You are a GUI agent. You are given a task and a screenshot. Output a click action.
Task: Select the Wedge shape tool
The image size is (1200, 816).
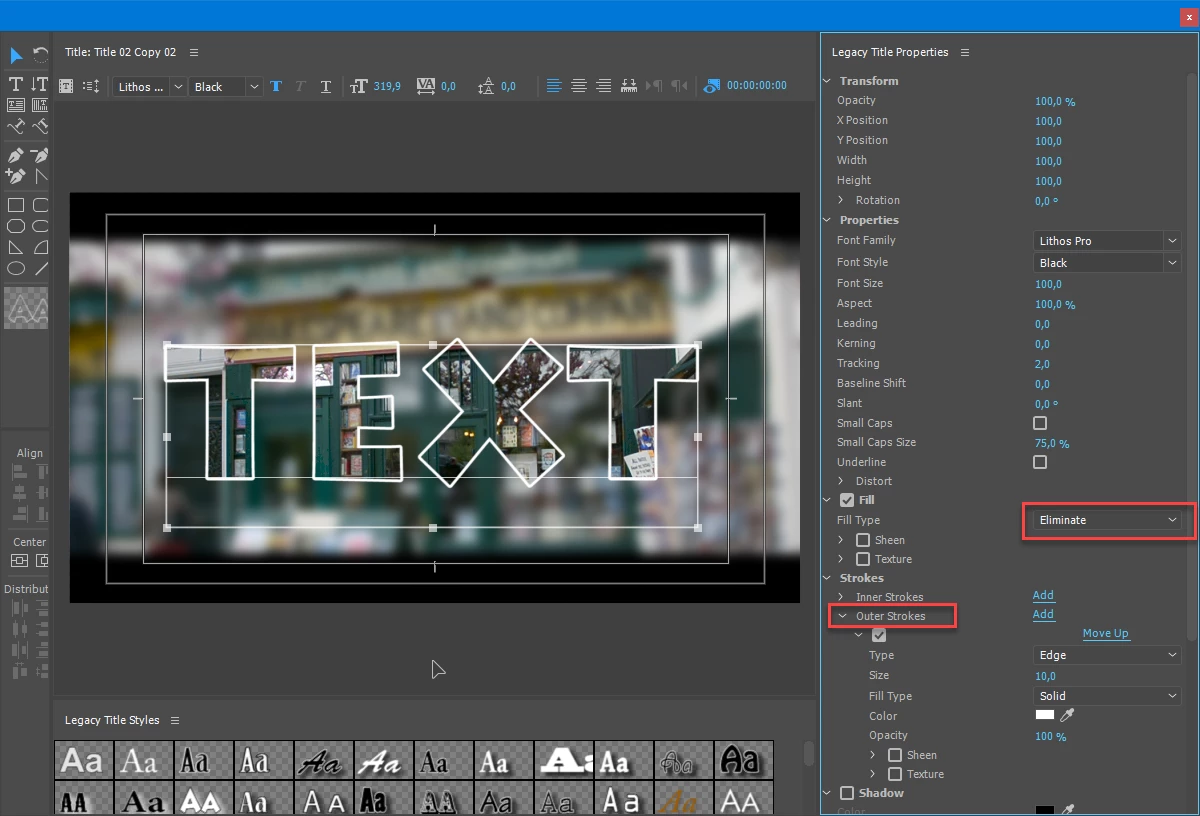tap(16, 247)
